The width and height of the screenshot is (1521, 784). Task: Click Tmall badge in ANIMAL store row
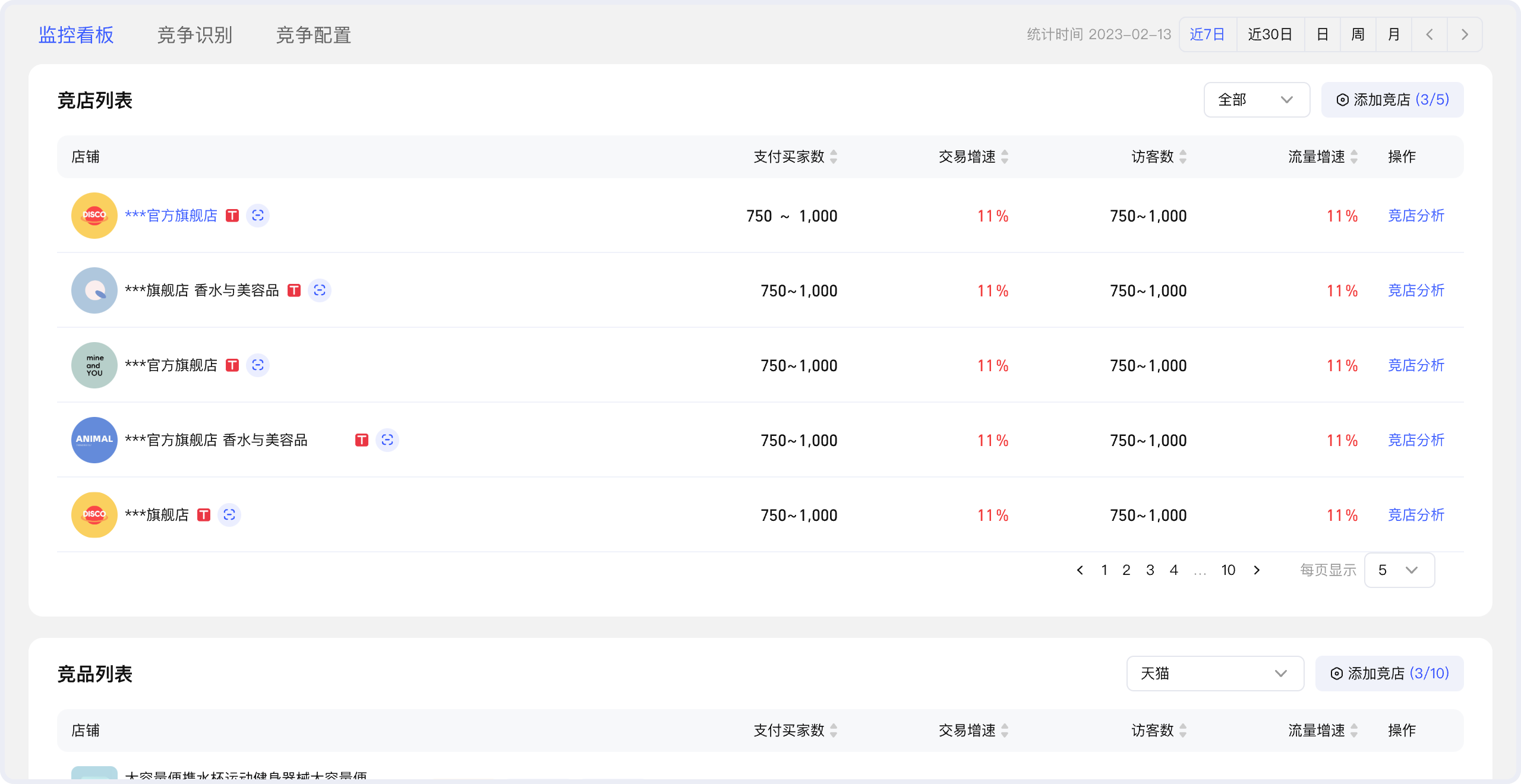362,440
